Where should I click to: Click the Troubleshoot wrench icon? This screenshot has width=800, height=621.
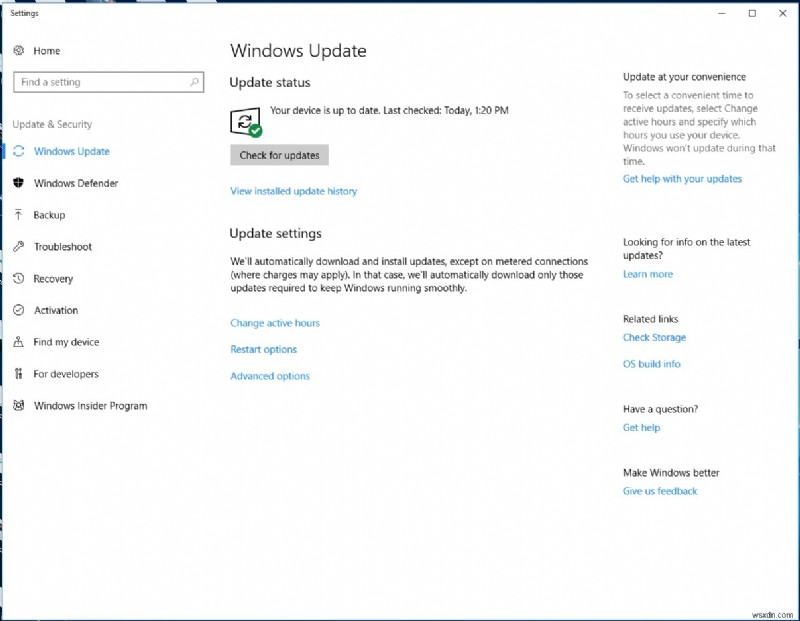pyautogui.click(x=19, y=246)
